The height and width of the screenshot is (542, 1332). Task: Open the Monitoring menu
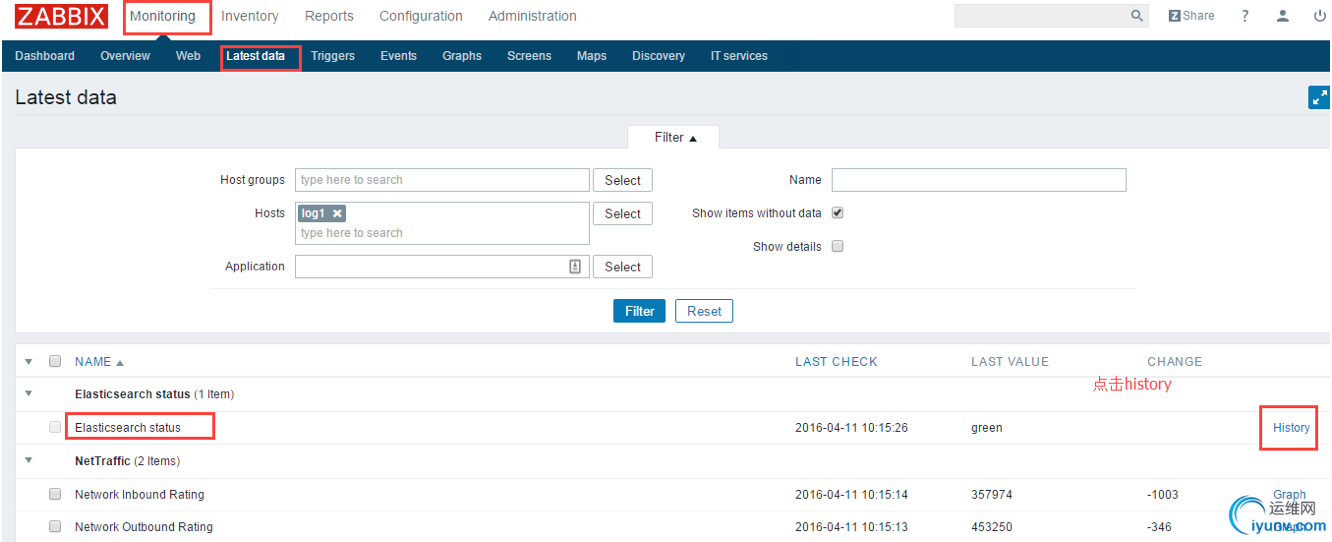(x=163, y=16)
